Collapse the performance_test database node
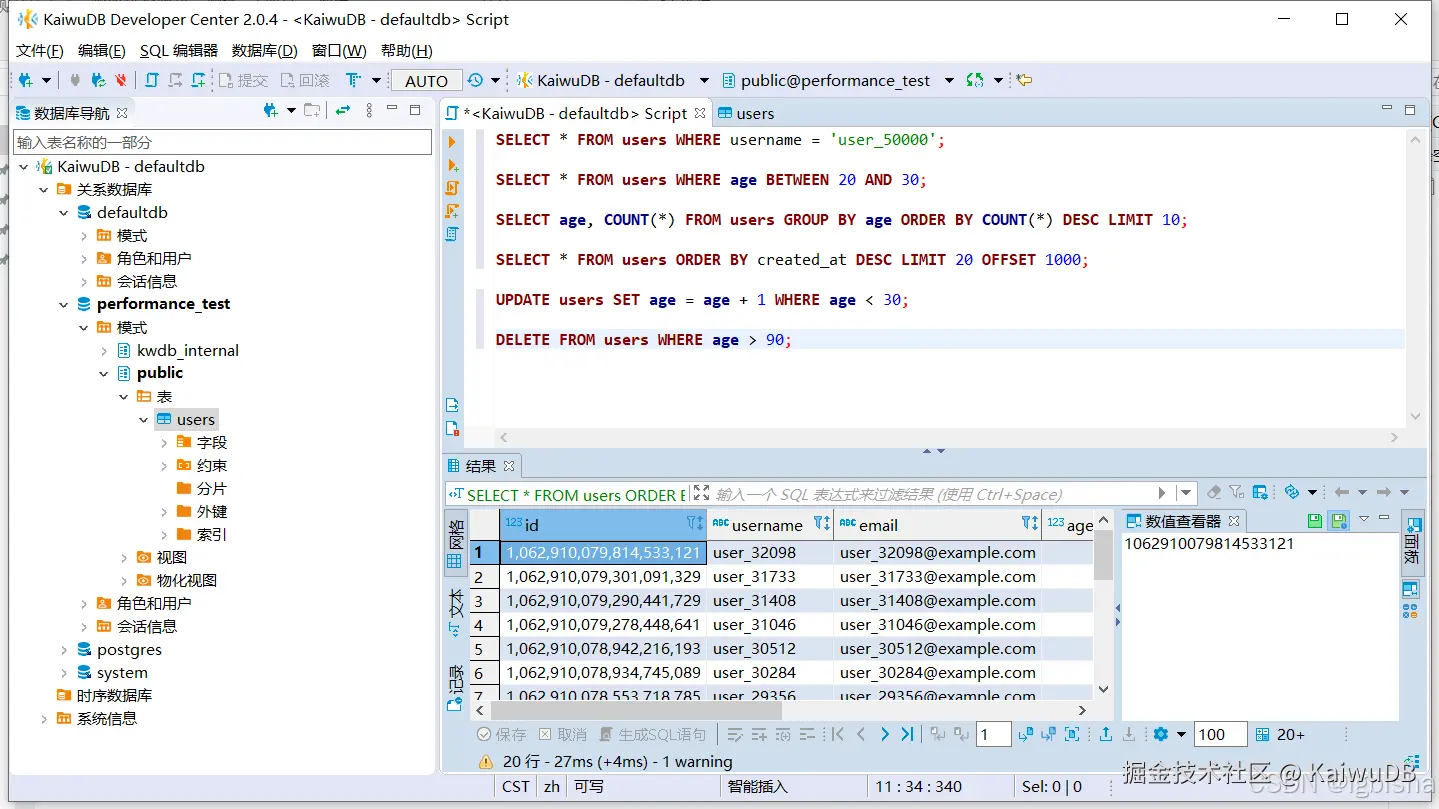This screenshot has width=1439, height=809. [x=64, y=304]
